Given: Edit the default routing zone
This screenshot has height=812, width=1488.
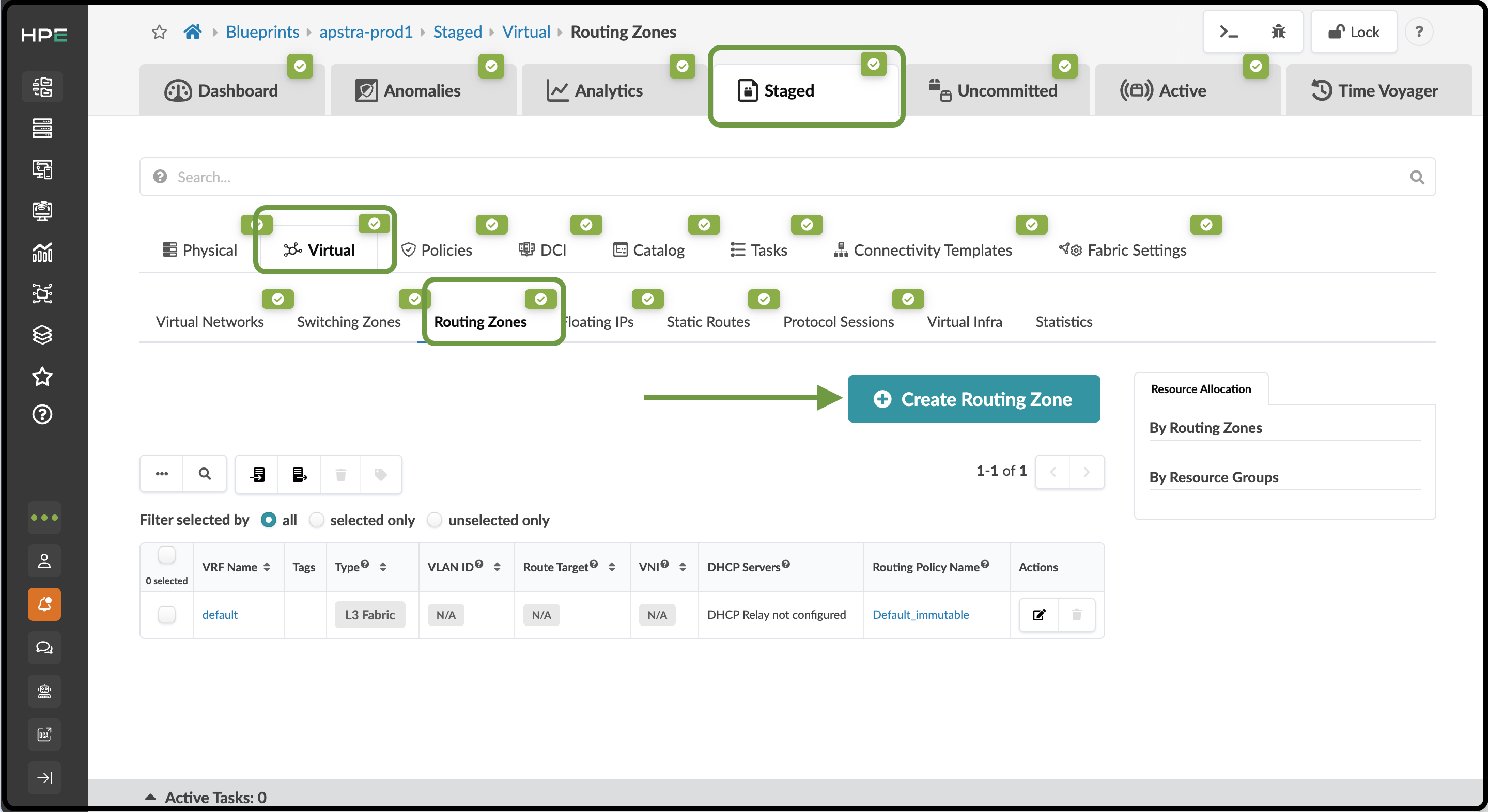Looking at the screenshot, I should [1039, 615].
